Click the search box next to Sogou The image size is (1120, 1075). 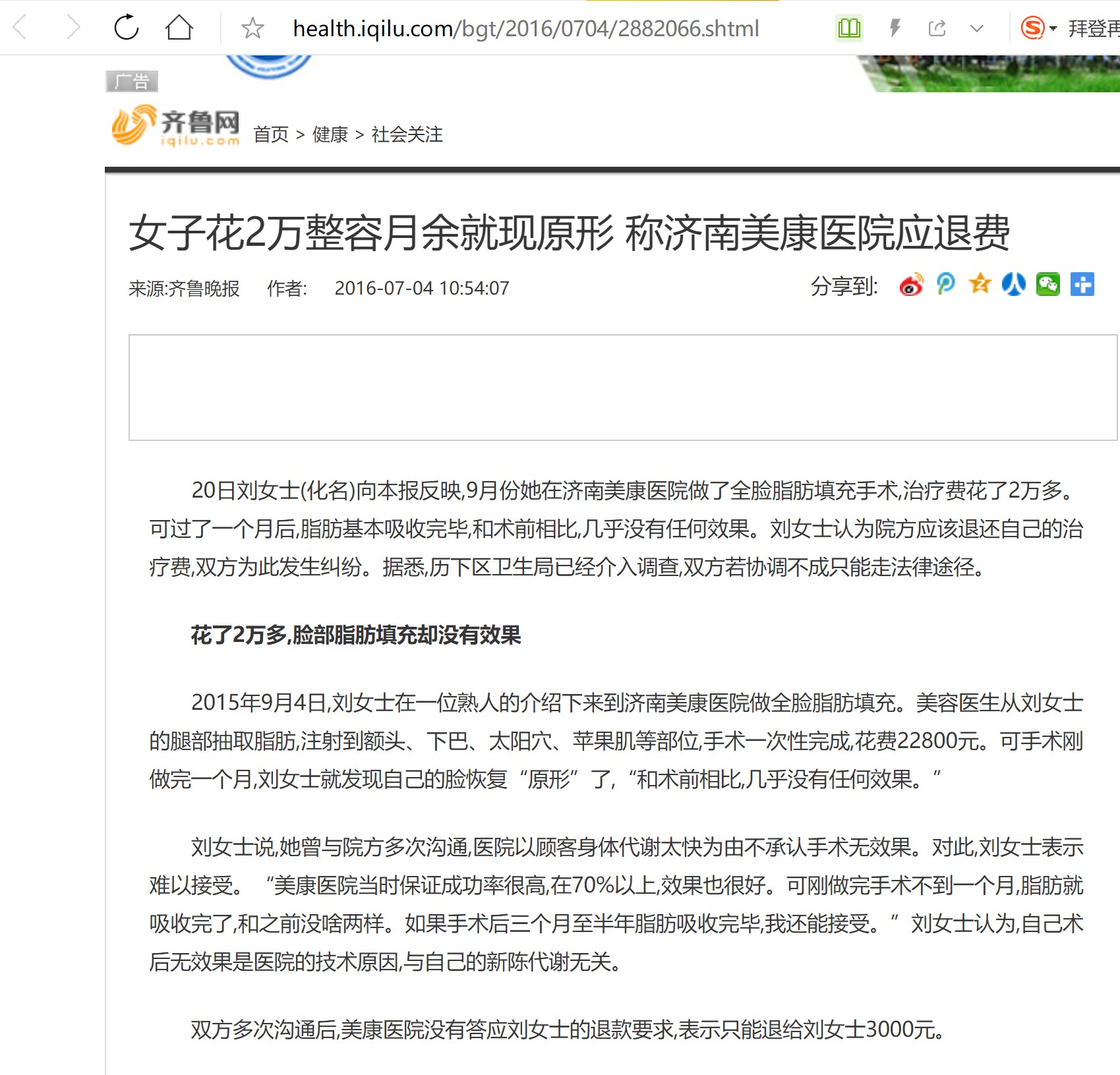[x=1094, y=28]
